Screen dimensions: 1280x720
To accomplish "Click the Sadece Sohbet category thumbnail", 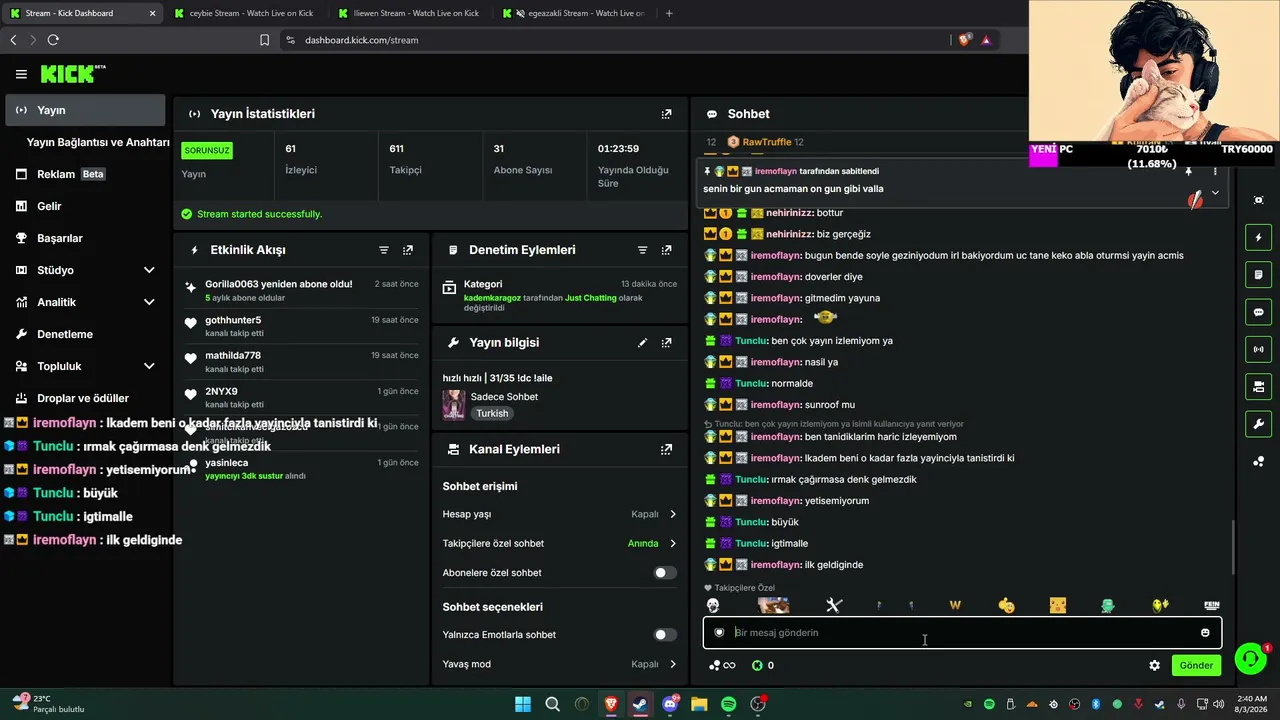I will (454, 404).
